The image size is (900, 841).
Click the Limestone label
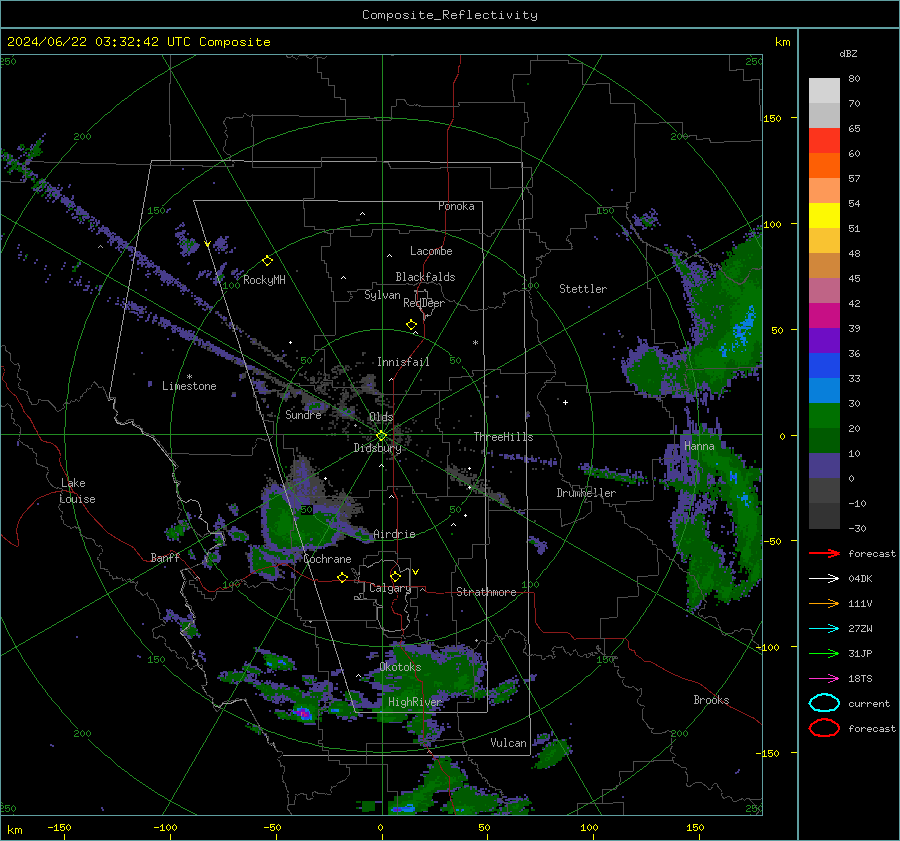[189, 386]
